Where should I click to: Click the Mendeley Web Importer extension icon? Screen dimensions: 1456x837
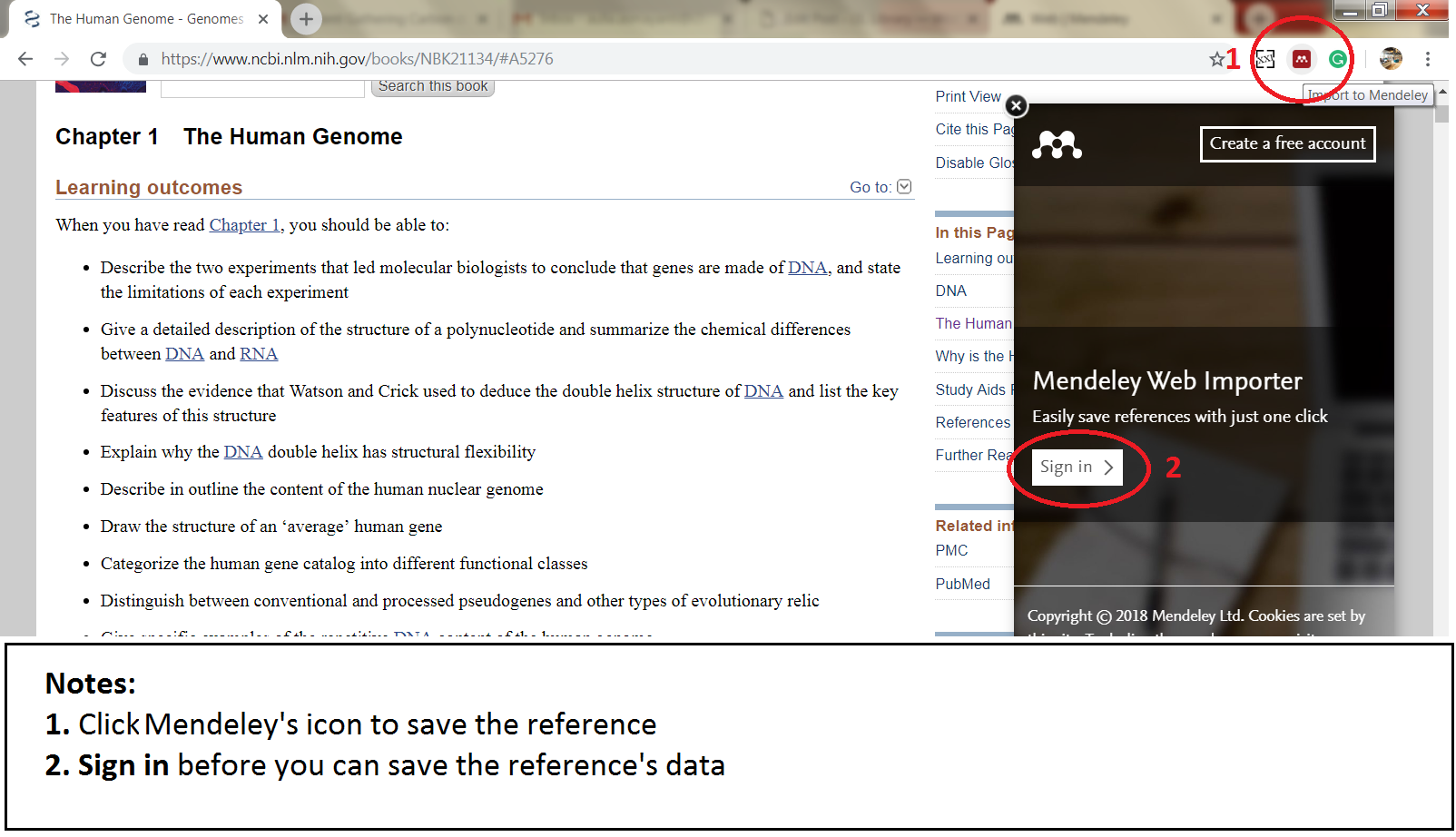(1302, 59)
